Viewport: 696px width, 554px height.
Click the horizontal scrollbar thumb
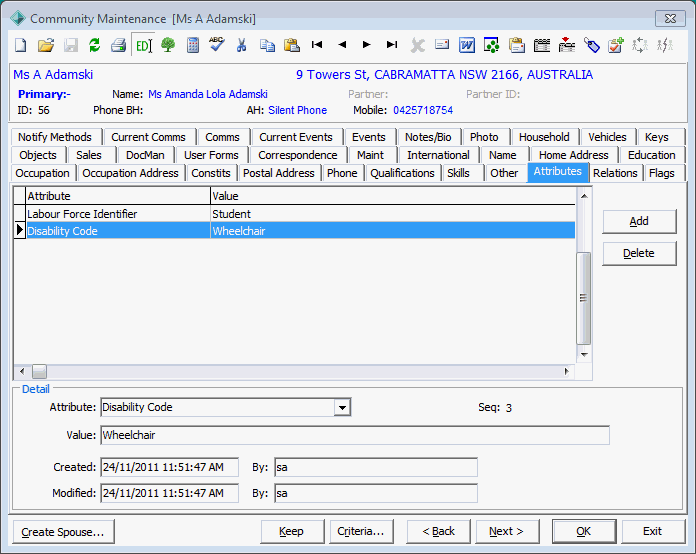39,371
